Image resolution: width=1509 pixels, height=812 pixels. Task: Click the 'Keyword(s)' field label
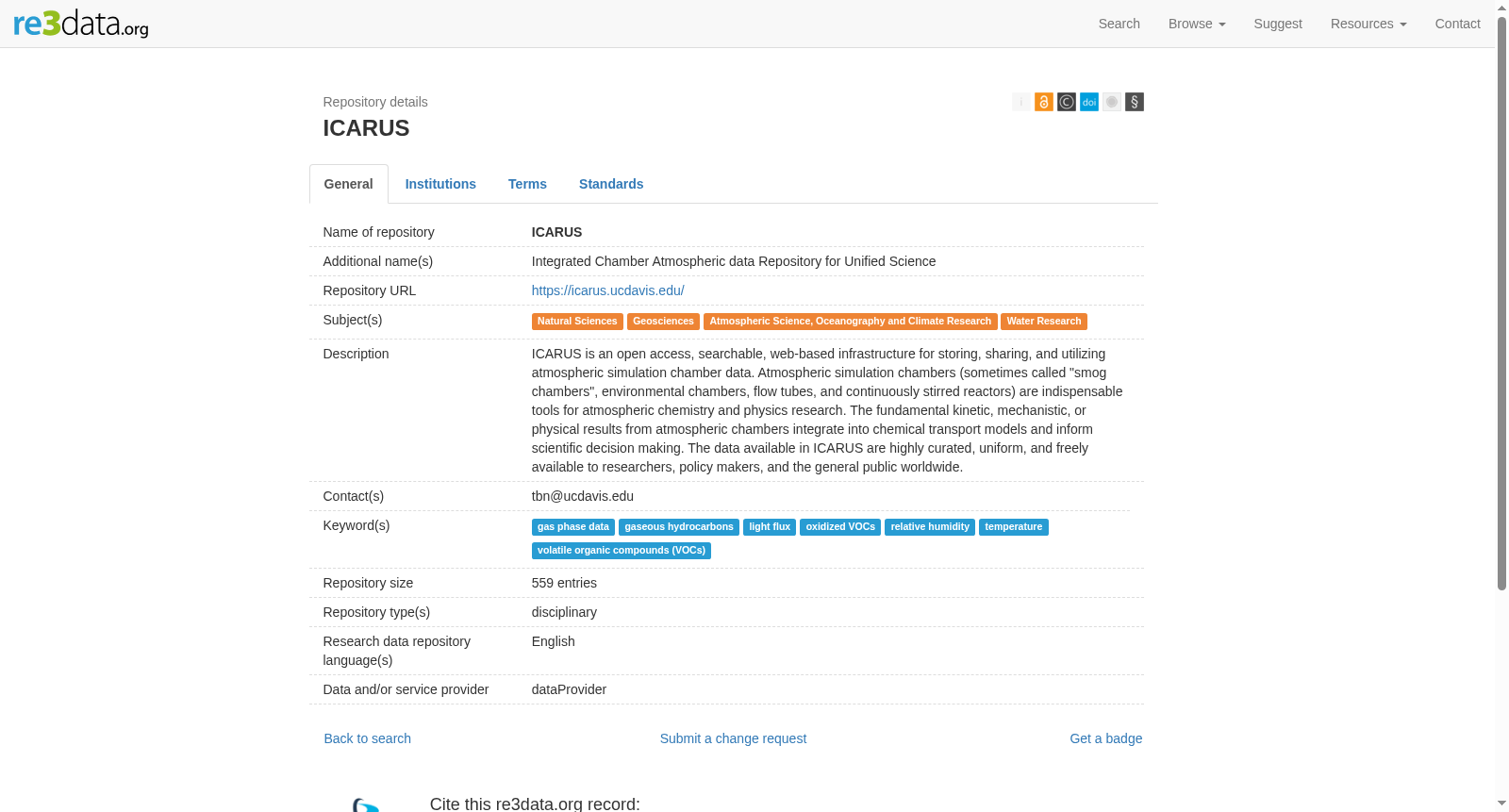357,525
